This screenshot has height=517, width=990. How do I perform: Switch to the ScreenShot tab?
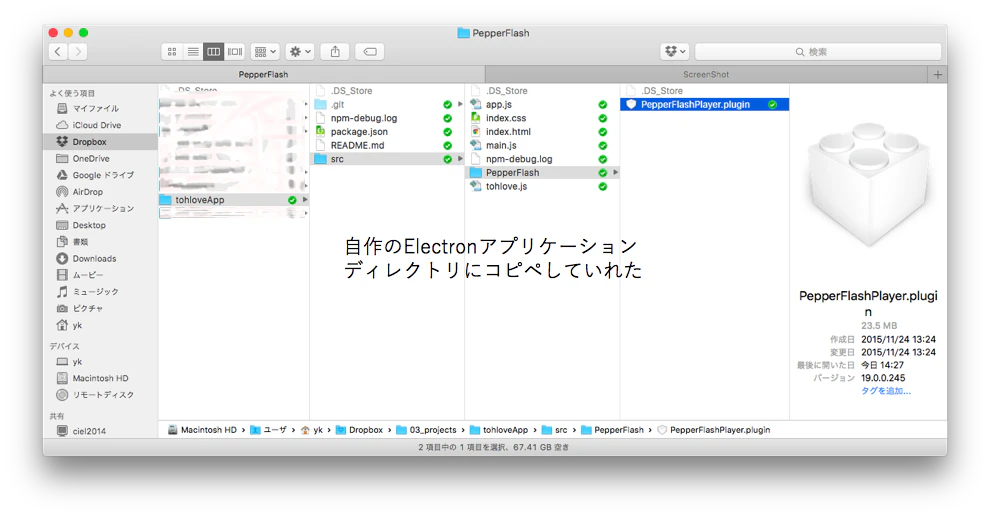pyautogui.click(x=706, y=74)
